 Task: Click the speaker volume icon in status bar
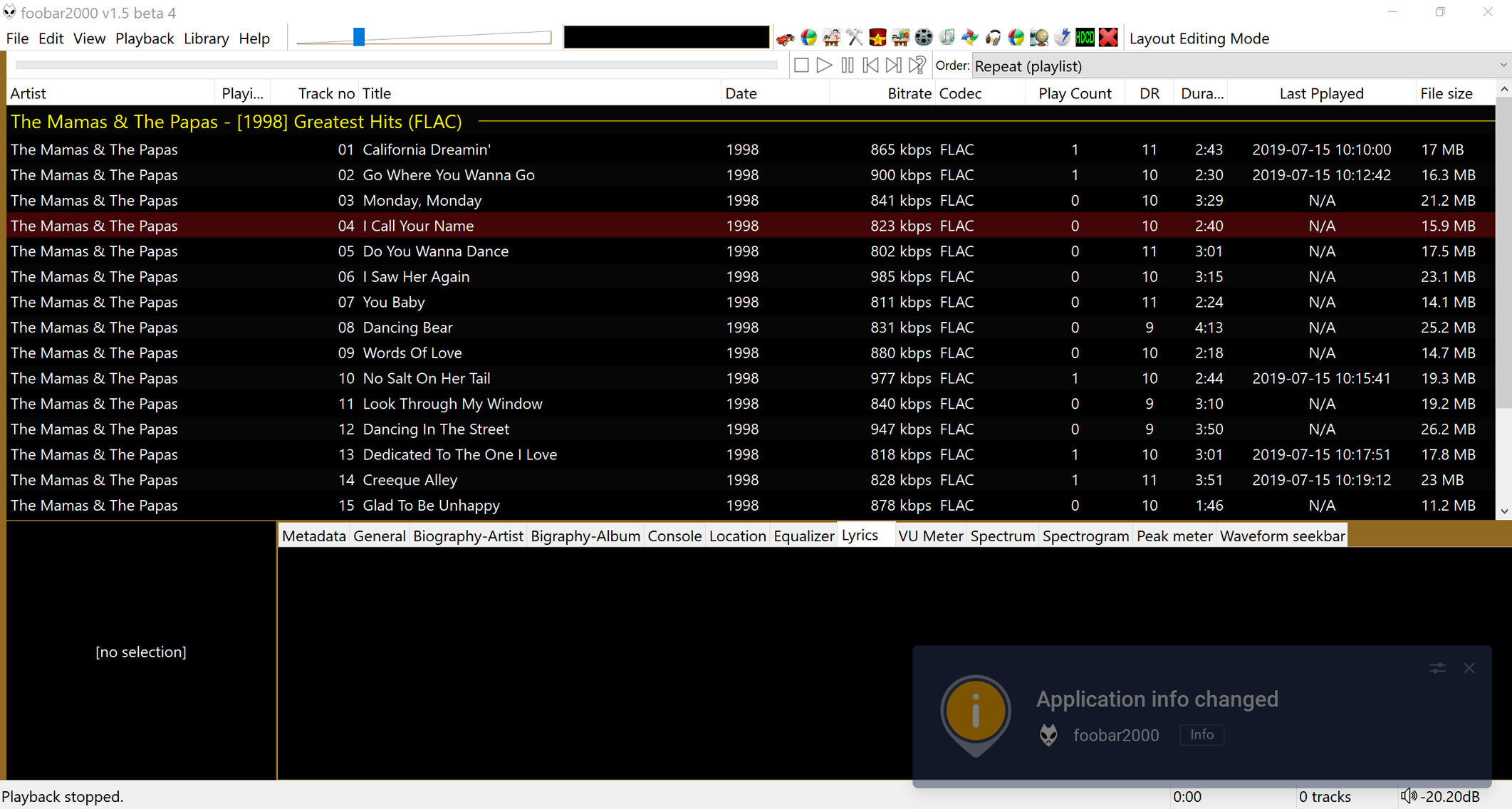click(1408, 796)
